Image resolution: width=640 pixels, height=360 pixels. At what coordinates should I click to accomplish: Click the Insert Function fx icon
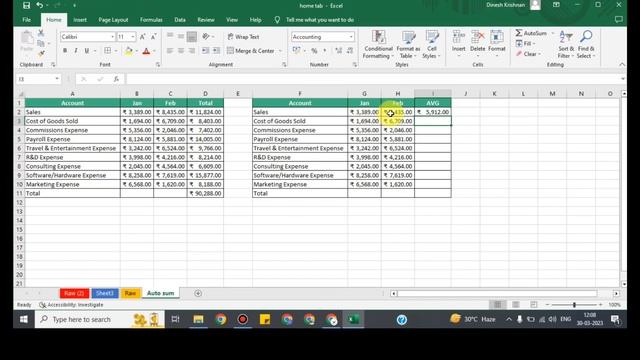pyautogui.click(x=116, y=79)
